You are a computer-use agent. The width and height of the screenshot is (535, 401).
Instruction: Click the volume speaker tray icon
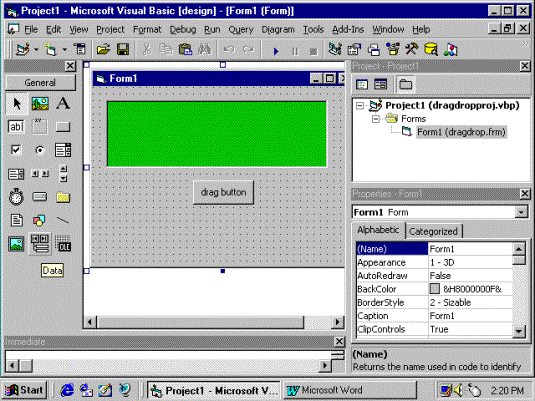point(459,390)
